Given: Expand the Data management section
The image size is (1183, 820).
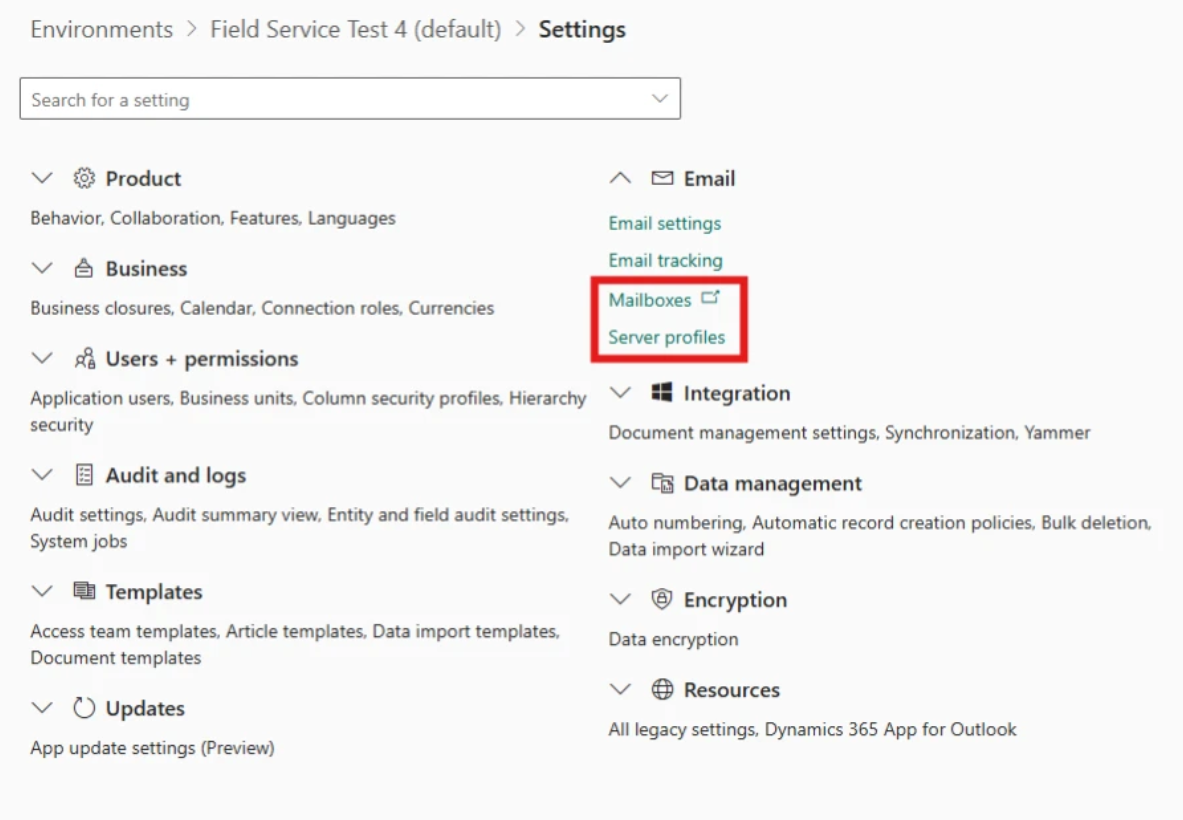Looking at the screenshot, I should [x=619, y=483].
